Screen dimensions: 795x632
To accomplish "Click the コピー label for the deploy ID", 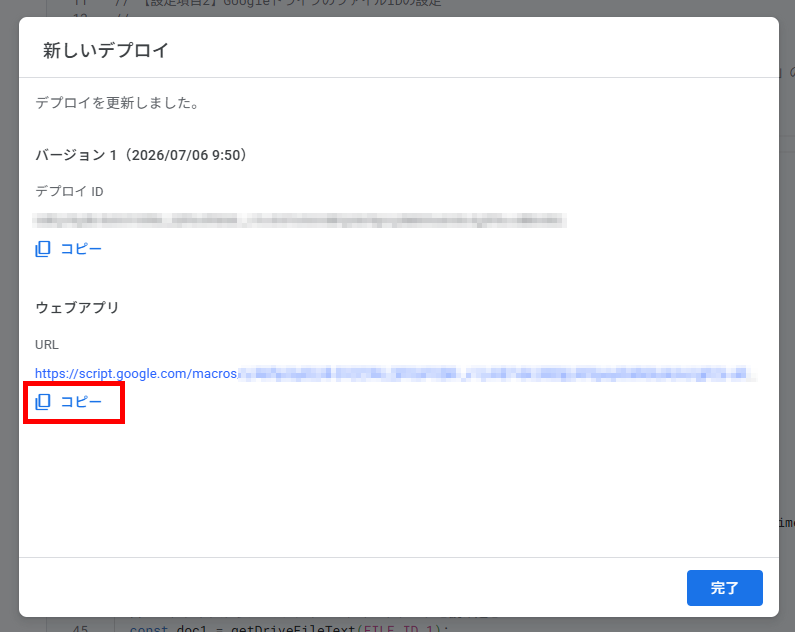I will click(x=81, y=249).
